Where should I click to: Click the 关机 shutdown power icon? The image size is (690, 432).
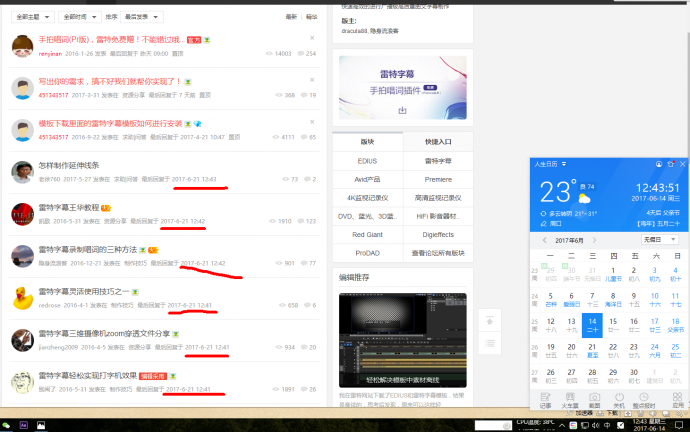[x=619, y=400]
